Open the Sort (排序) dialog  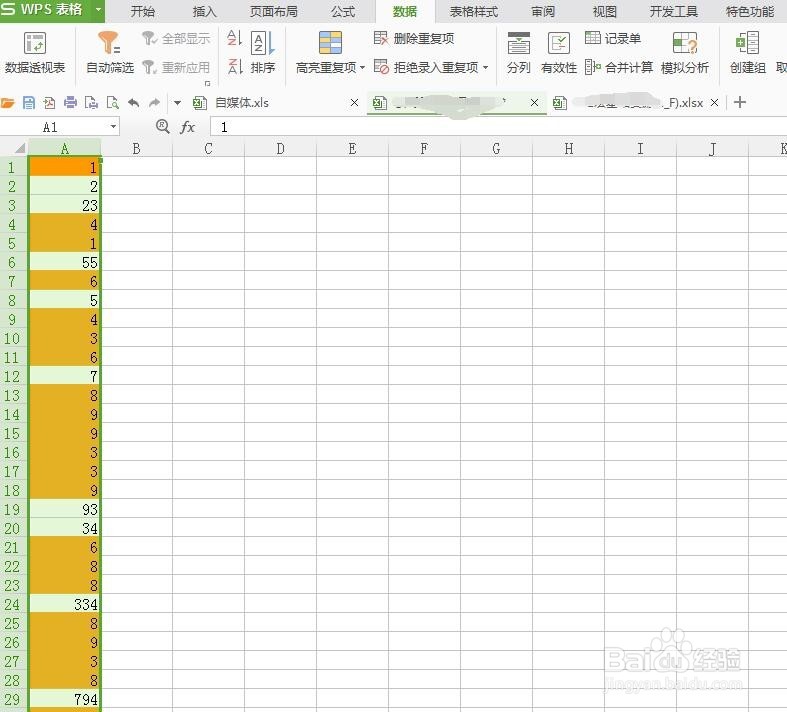tap(263, 52)
